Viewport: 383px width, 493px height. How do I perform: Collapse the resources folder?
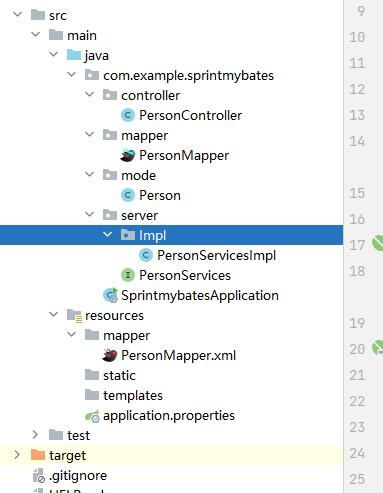[53, 315]
